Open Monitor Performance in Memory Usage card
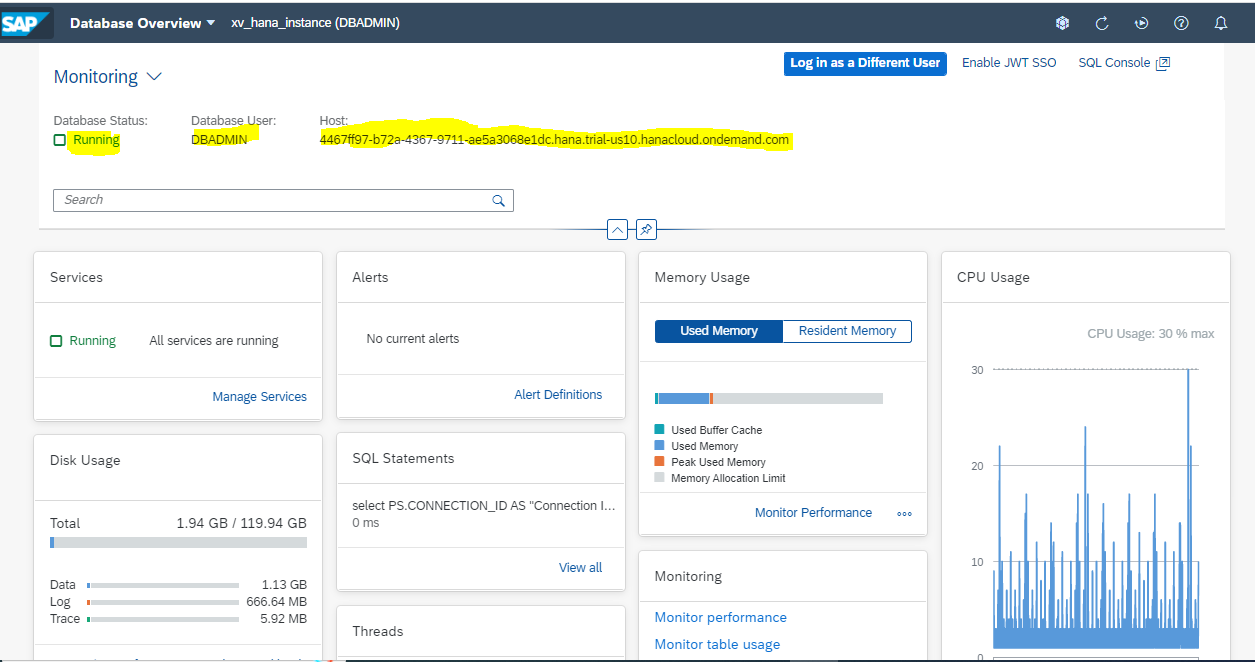1255x662 pixels. [x=814, y=513]
